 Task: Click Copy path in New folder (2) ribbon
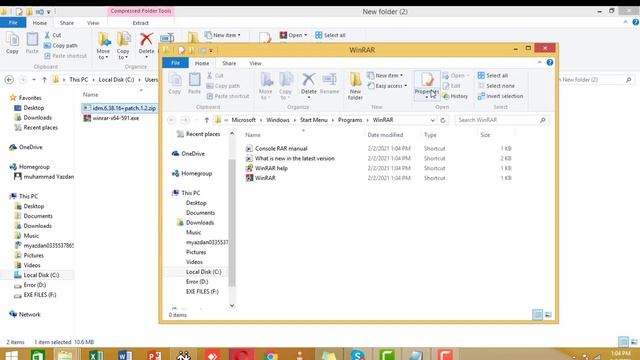pos(60,45)
